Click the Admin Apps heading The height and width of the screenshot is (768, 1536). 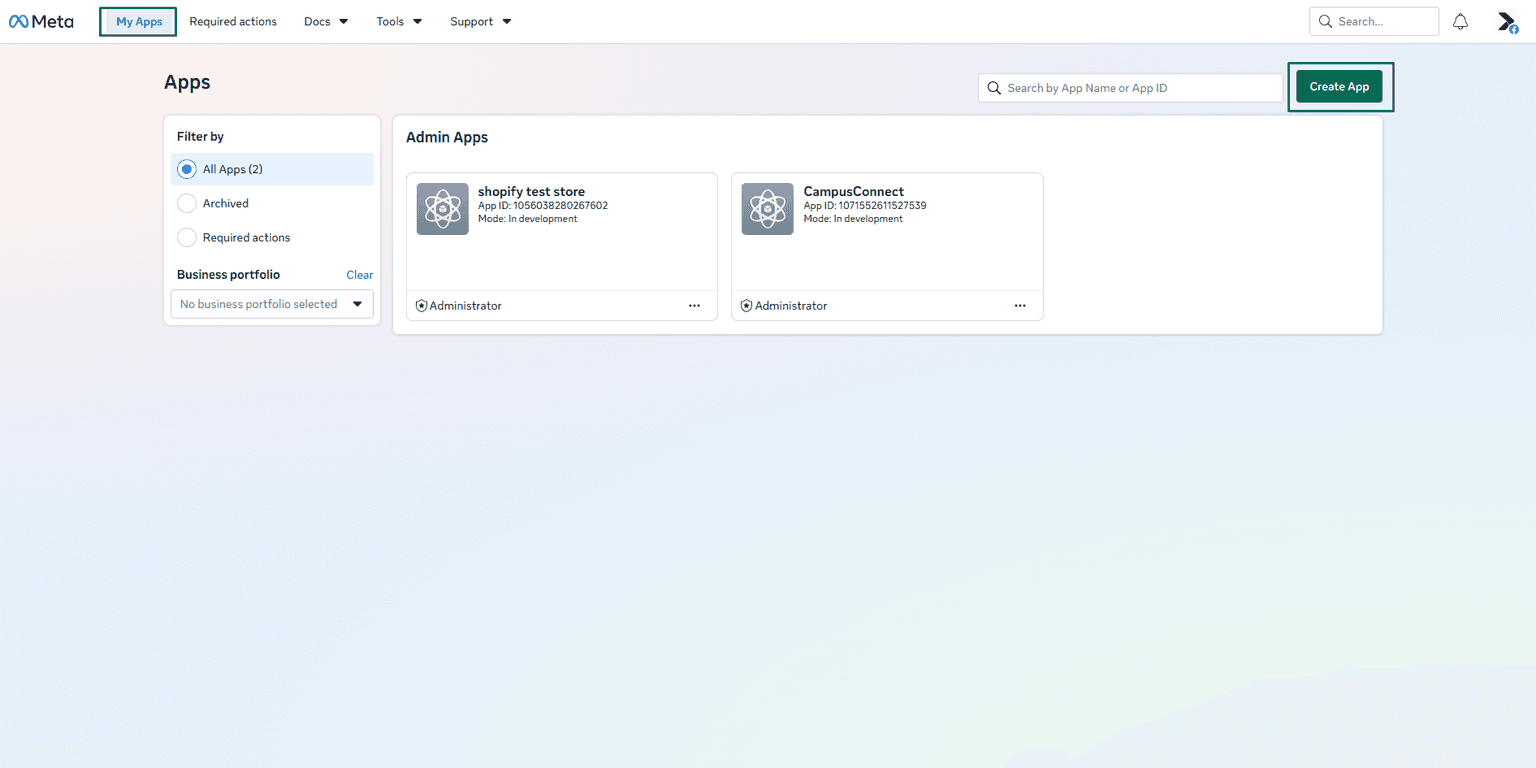coord(447,138)
